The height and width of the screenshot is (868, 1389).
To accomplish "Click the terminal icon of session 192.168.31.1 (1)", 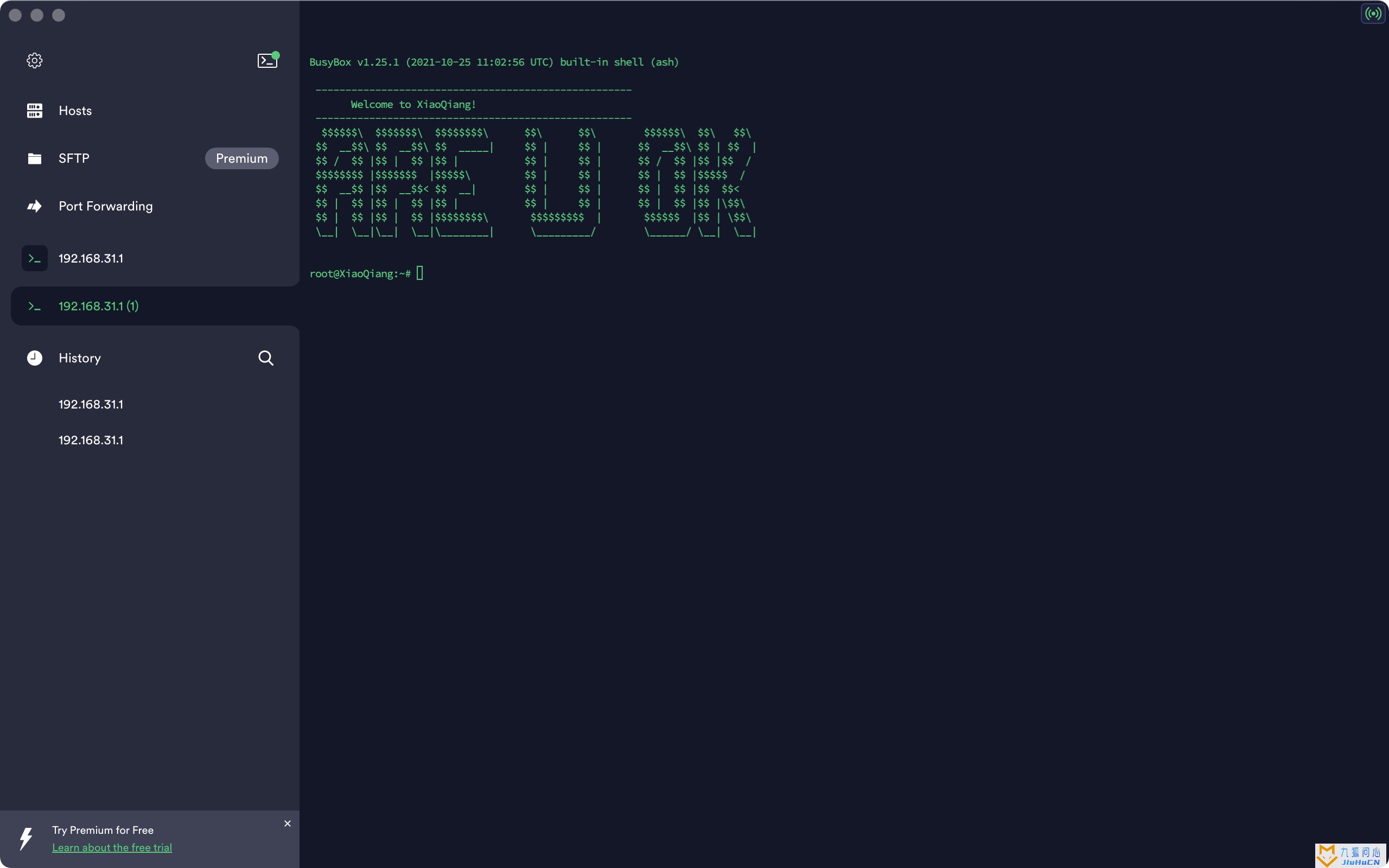I will (x=34, y=306).
